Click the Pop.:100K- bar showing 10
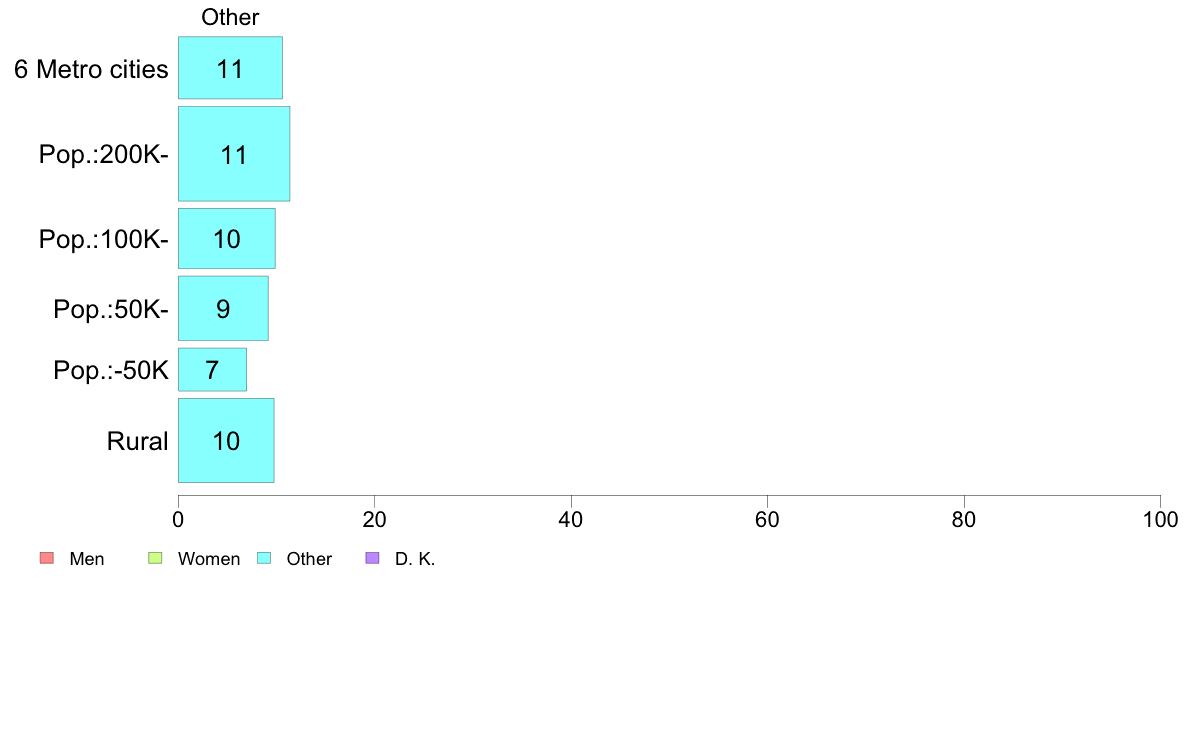The width and height of the screenshot is (1188, 736). (227, 238)
